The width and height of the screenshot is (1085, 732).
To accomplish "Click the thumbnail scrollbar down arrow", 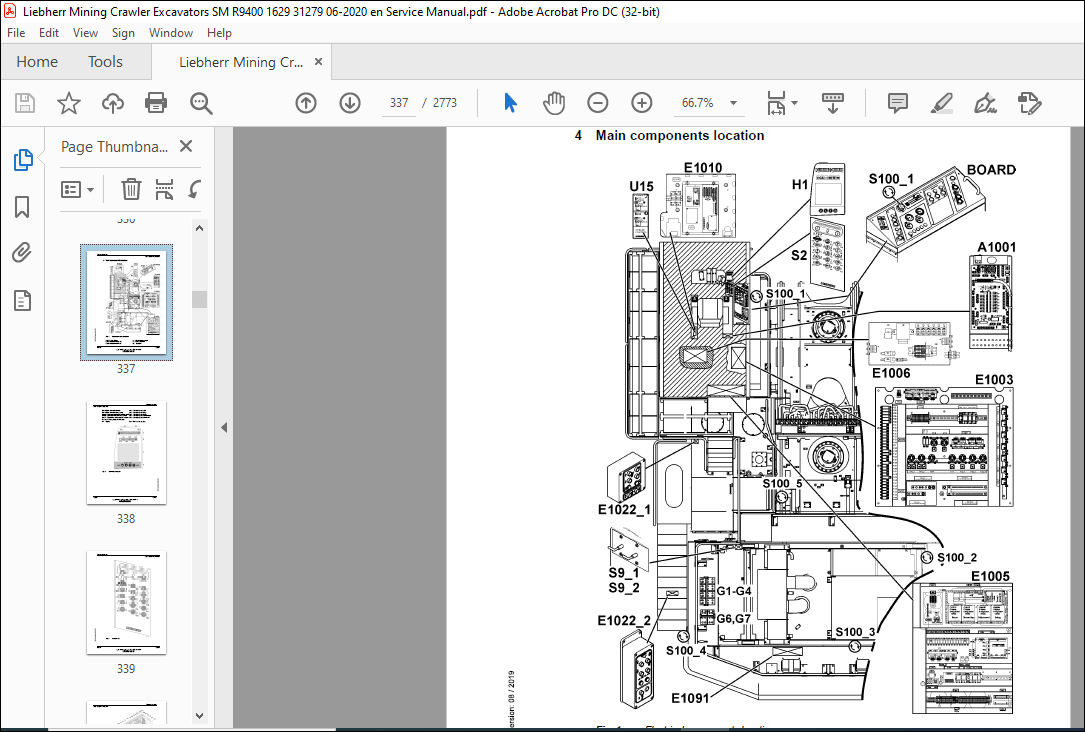I will tap(199, 715).
